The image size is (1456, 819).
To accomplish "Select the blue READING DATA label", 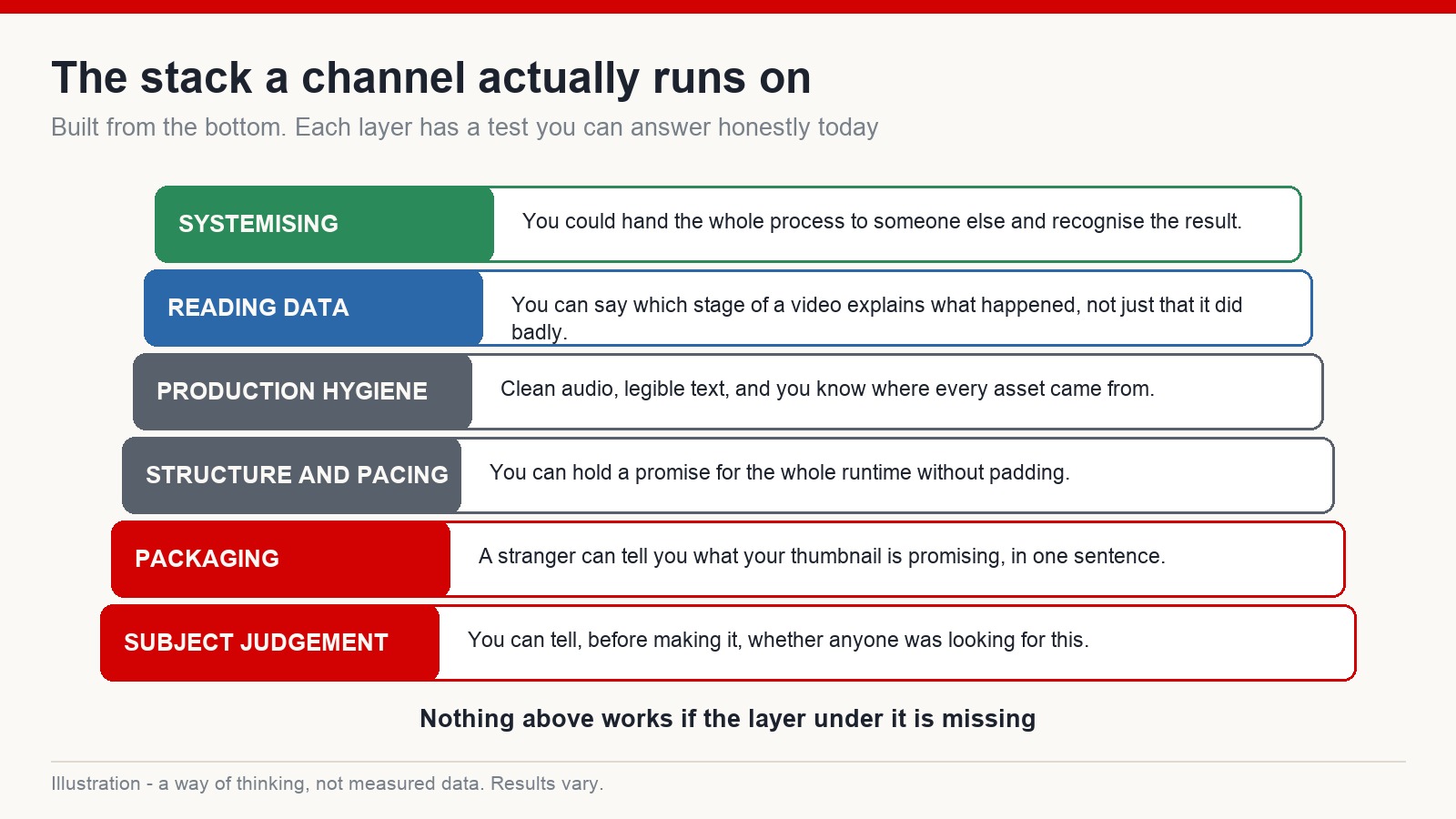I will pos(313,308).
